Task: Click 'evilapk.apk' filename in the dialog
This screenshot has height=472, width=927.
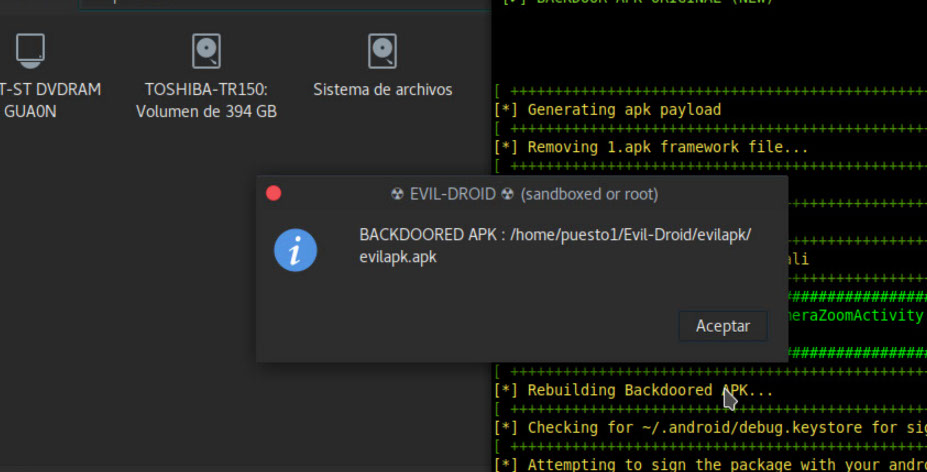Action: pos(398,257)
